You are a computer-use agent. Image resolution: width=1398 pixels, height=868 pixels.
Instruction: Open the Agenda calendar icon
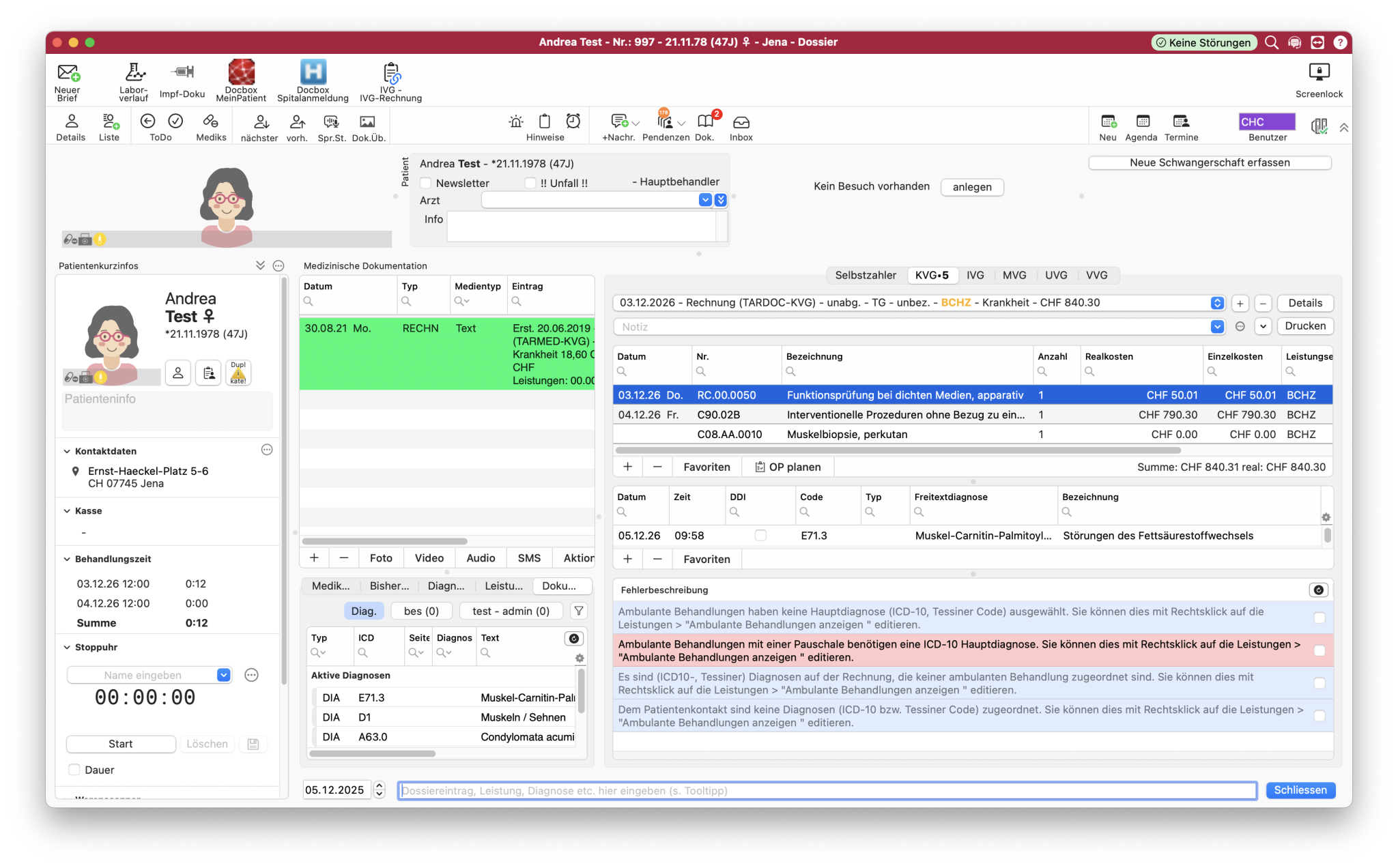tap(1142, 121)
